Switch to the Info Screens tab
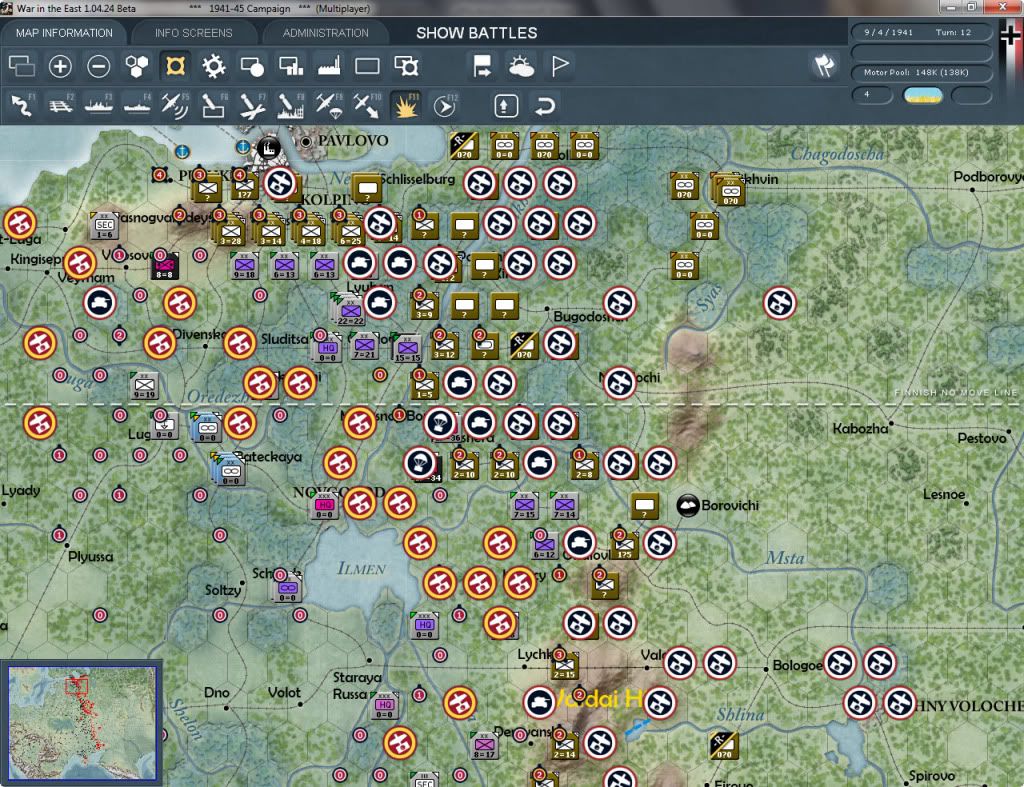1024x787 pixels. (x=193, y=33)
